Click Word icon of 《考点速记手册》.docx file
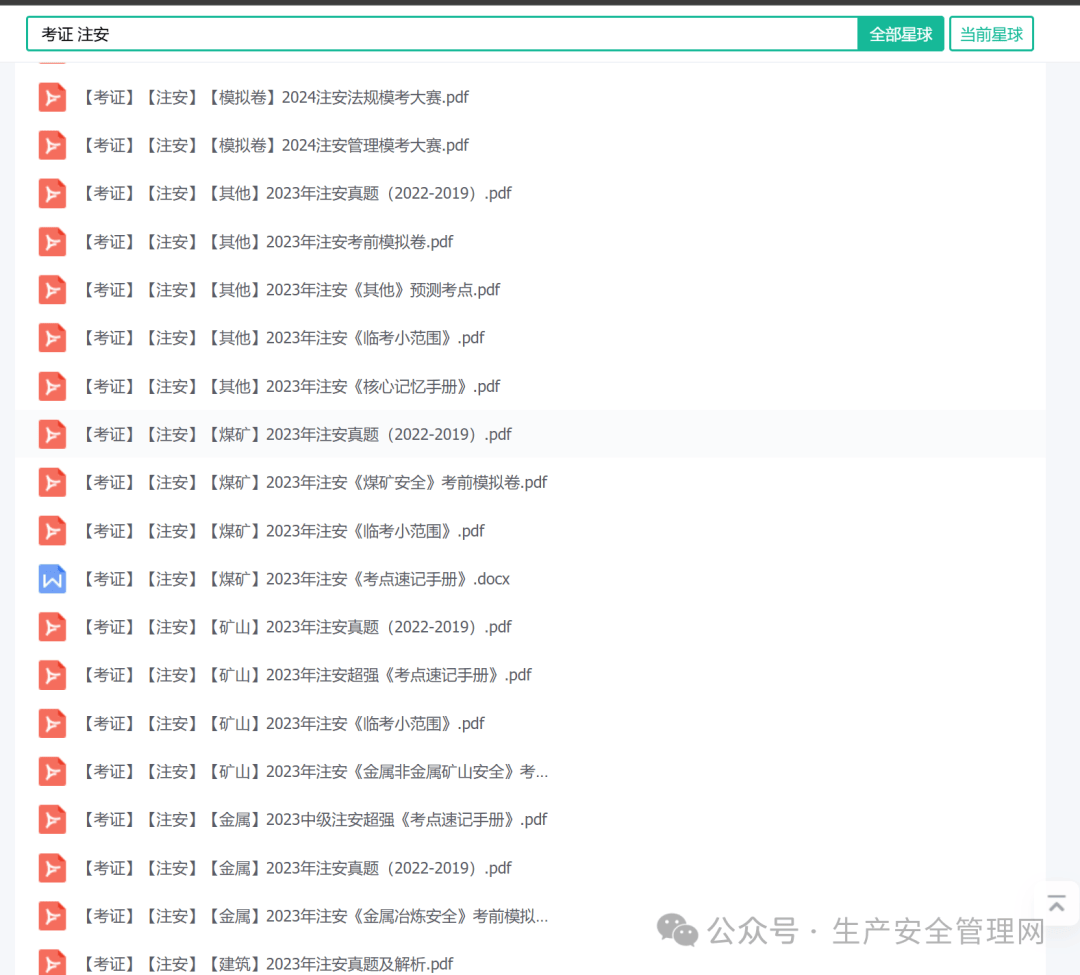This screenshot has width=1080, height=975. [x=52, y=579]
